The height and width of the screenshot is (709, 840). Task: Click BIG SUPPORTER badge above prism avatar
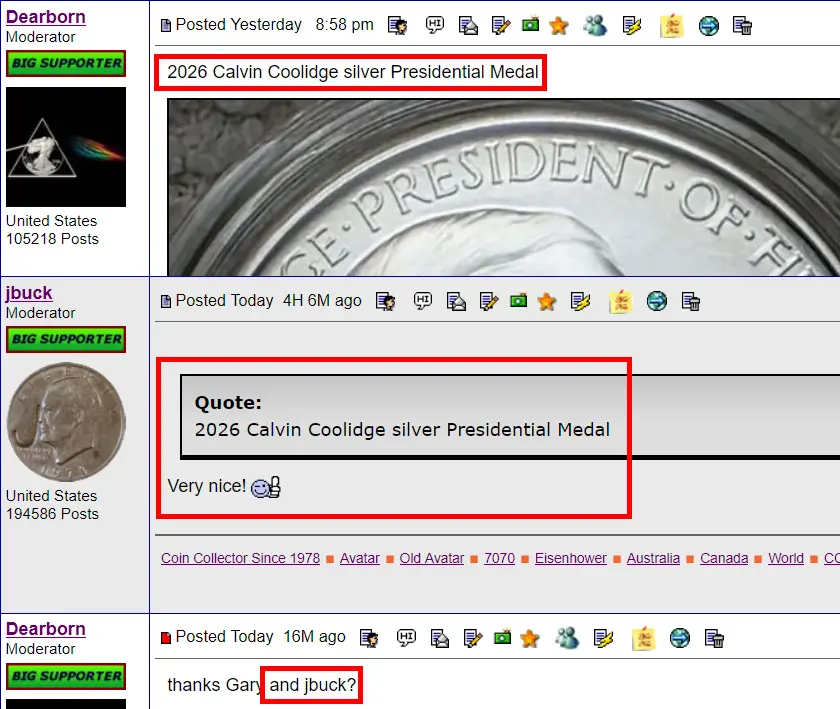[x=66, y=63]
